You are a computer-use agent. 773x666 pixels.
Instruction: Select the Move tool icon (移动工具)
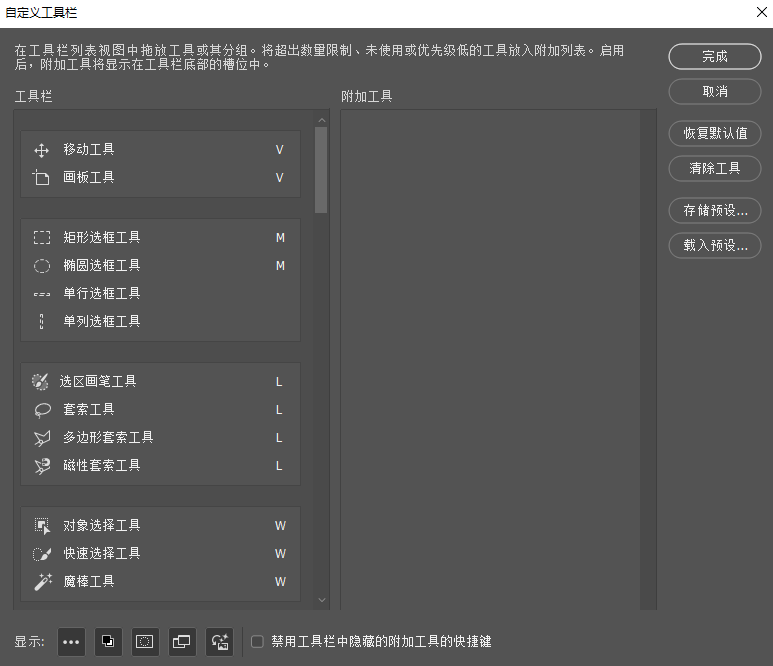[x=41, y=150]
